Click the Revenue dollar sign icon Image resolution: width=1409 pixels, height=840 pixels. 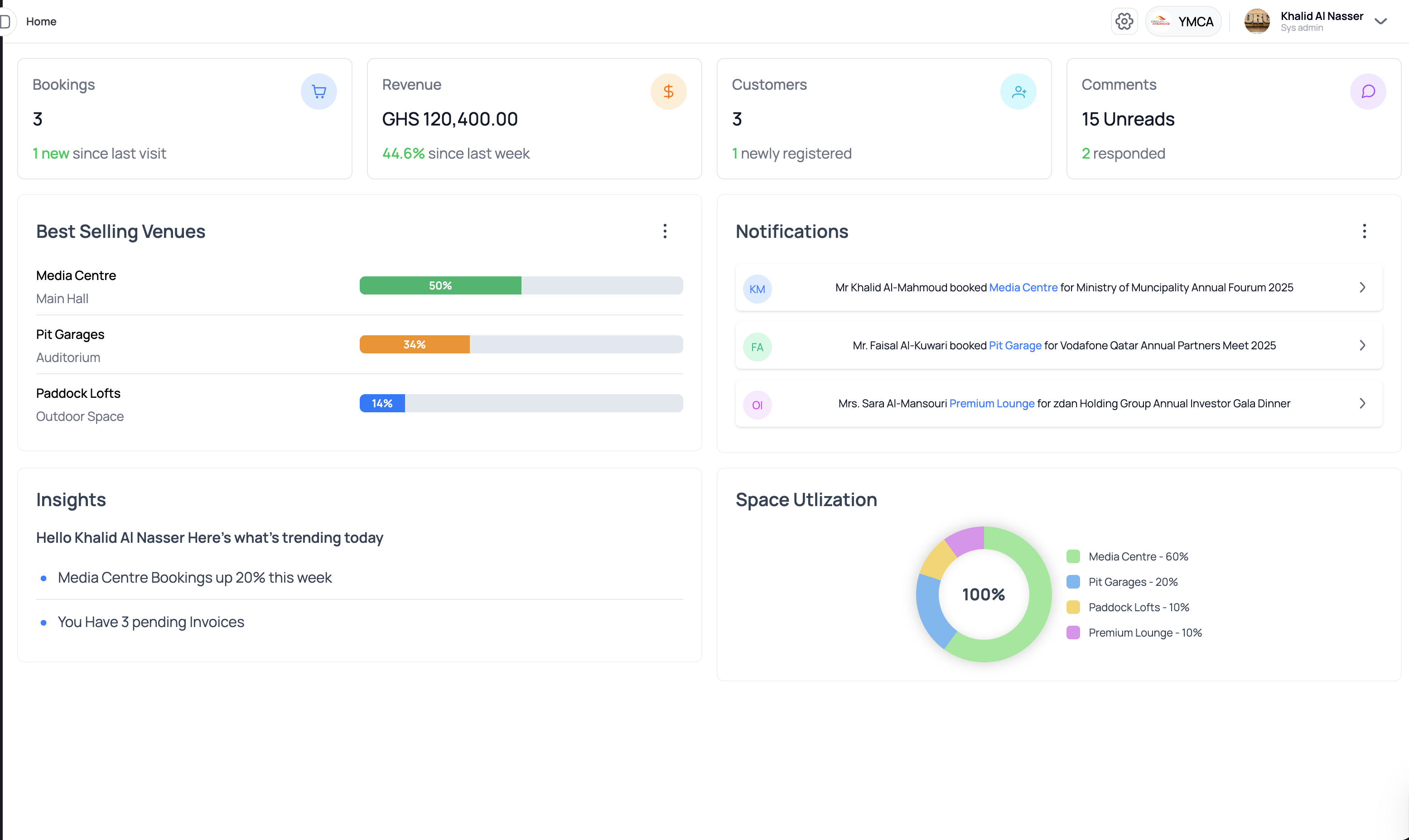point(668,92)
